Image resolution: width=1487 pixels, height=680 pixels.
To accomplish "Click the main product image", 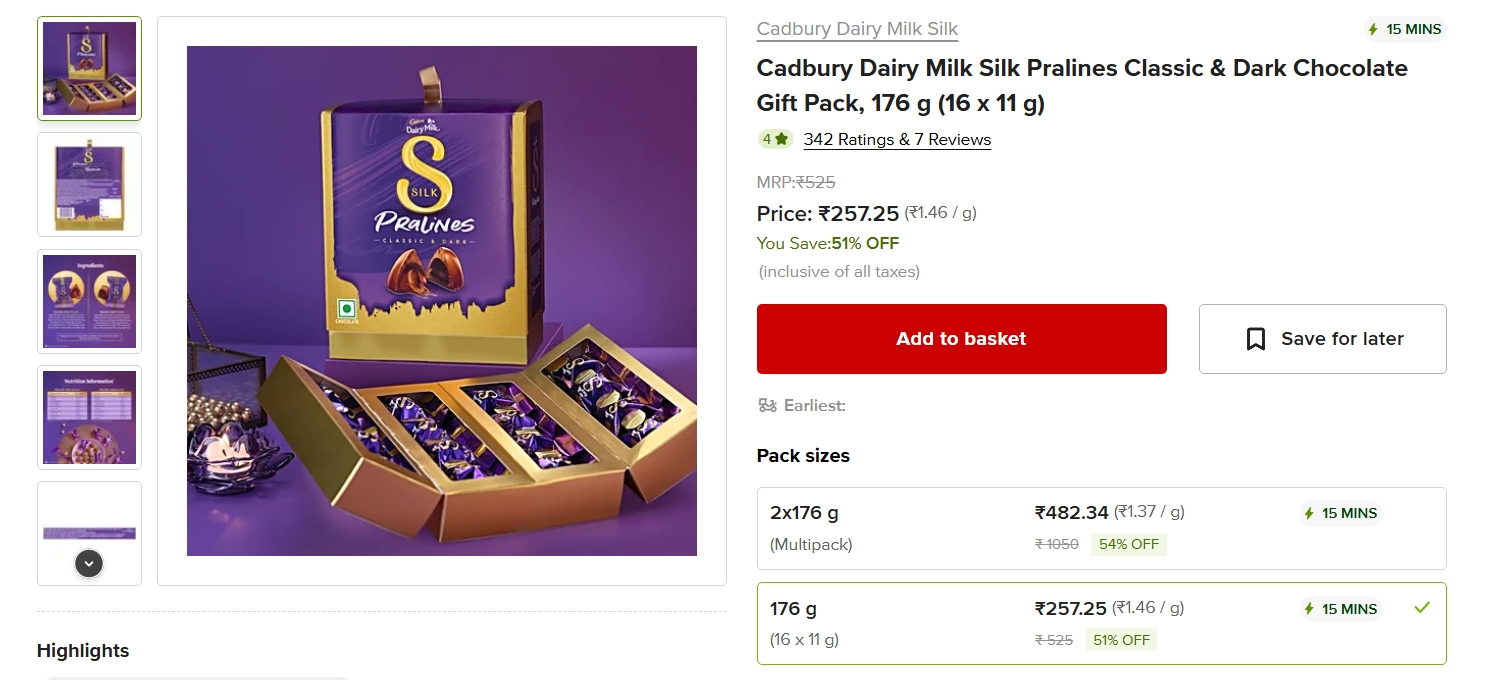I will click(x=441, y=300).
